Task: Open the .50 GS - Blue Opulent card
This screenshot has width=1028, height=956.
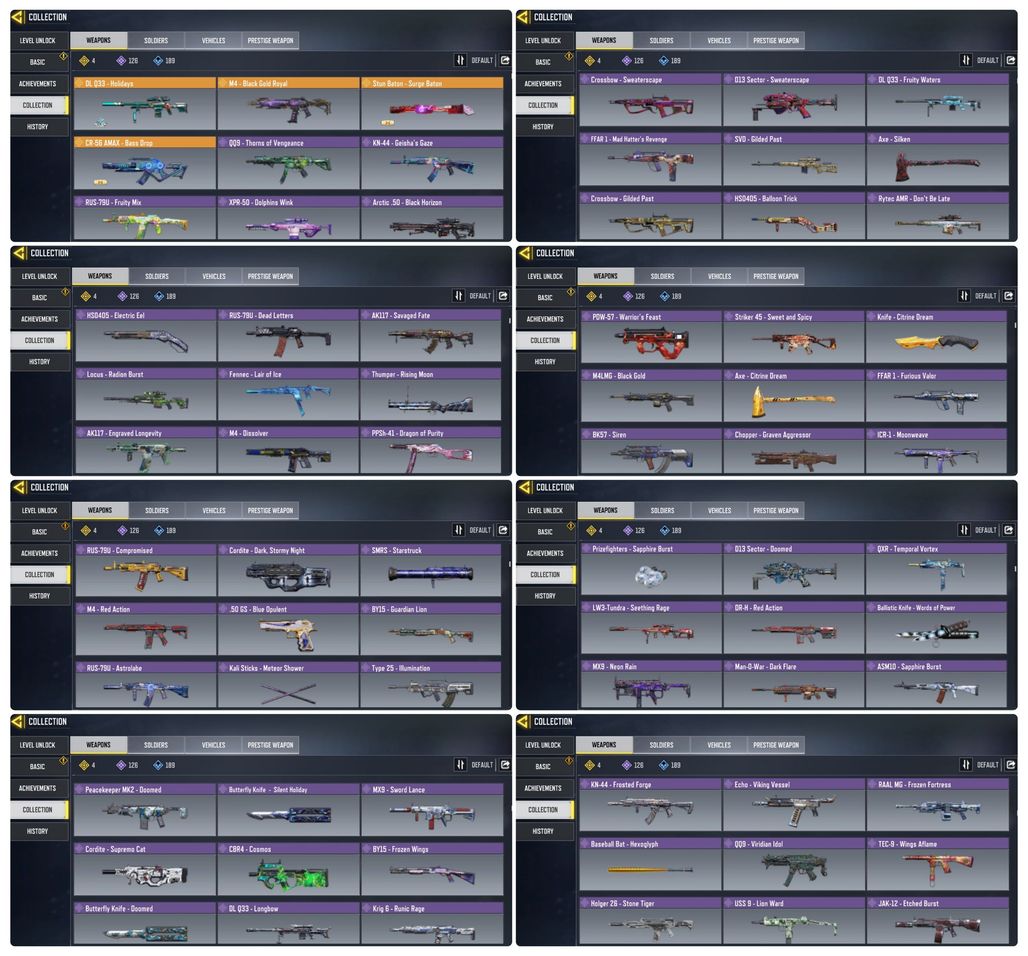Action: click(x=288, y=629)
